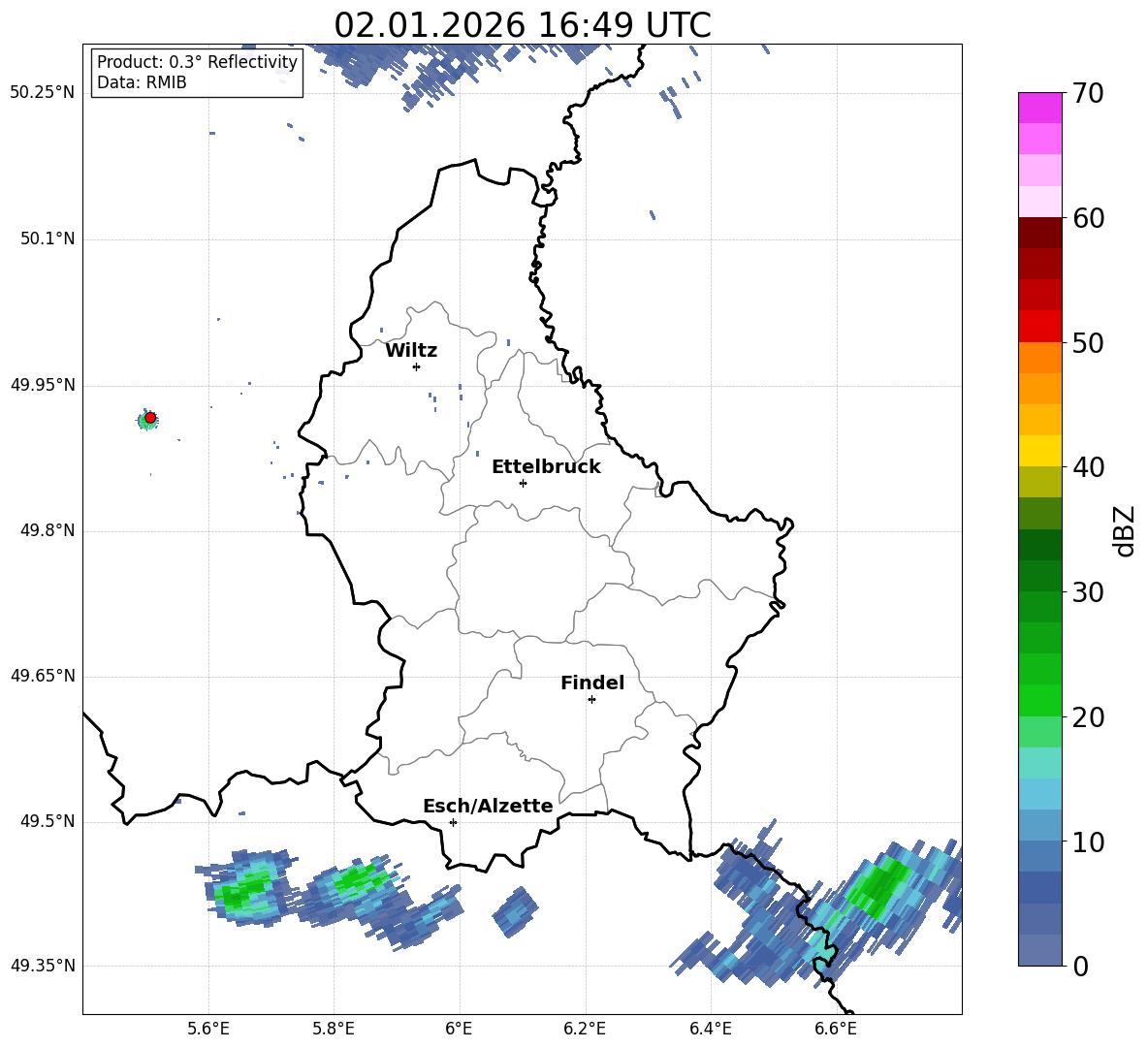The width and height of the screenshot is (1148, 1048).
Task: Click the bright red colorbar swatch at 50
Action: pyautogui.click(x=1040, y=327)
